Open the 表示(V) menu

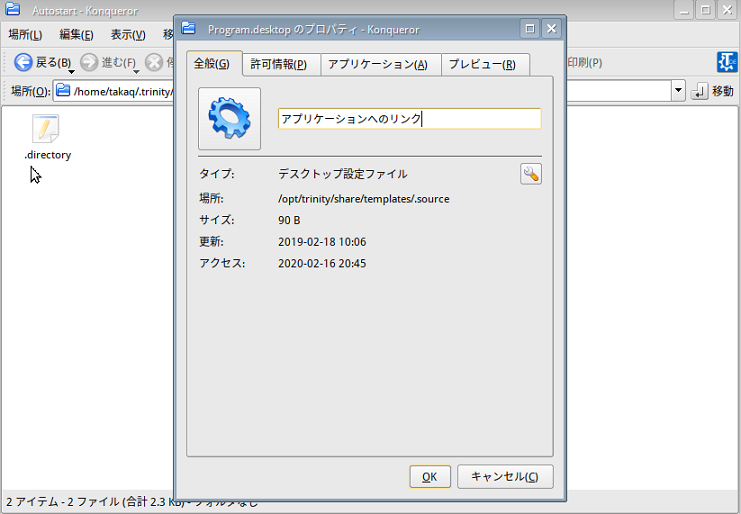(128, 34)
